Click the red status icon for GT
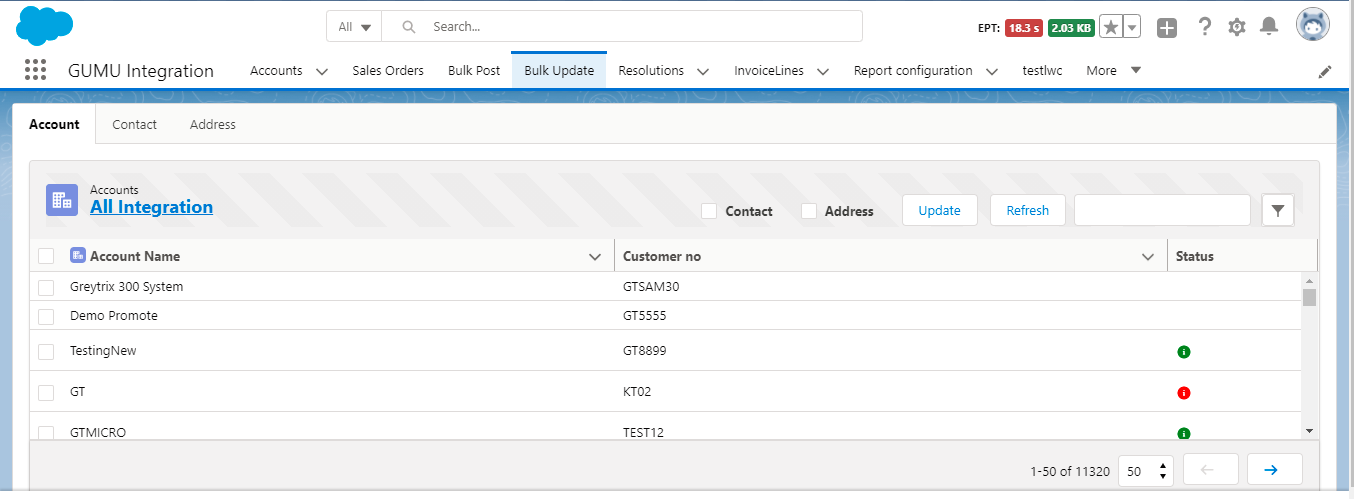The height and width of the screenshot is (499, 1354). click(1184, 393)
